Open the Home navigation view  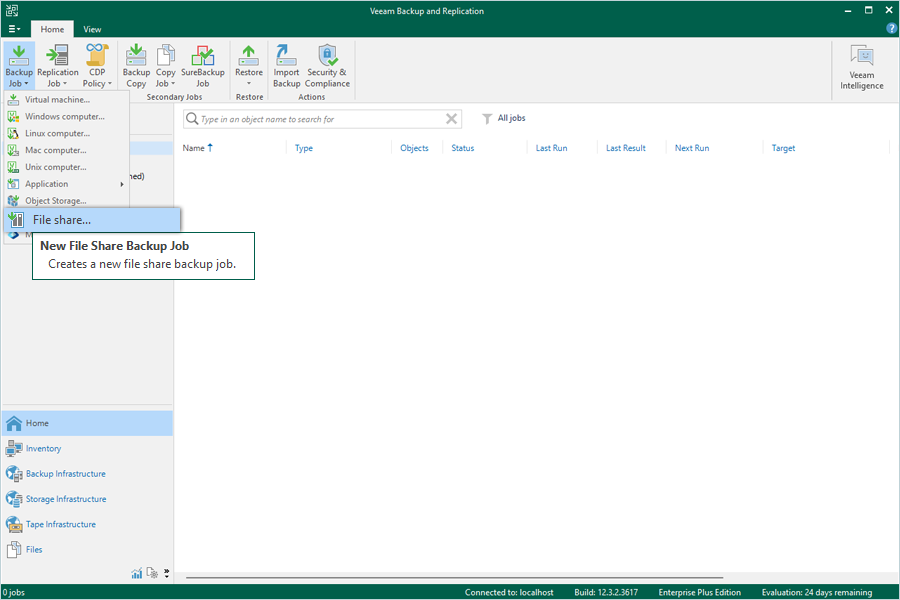[x=87, y=423]
